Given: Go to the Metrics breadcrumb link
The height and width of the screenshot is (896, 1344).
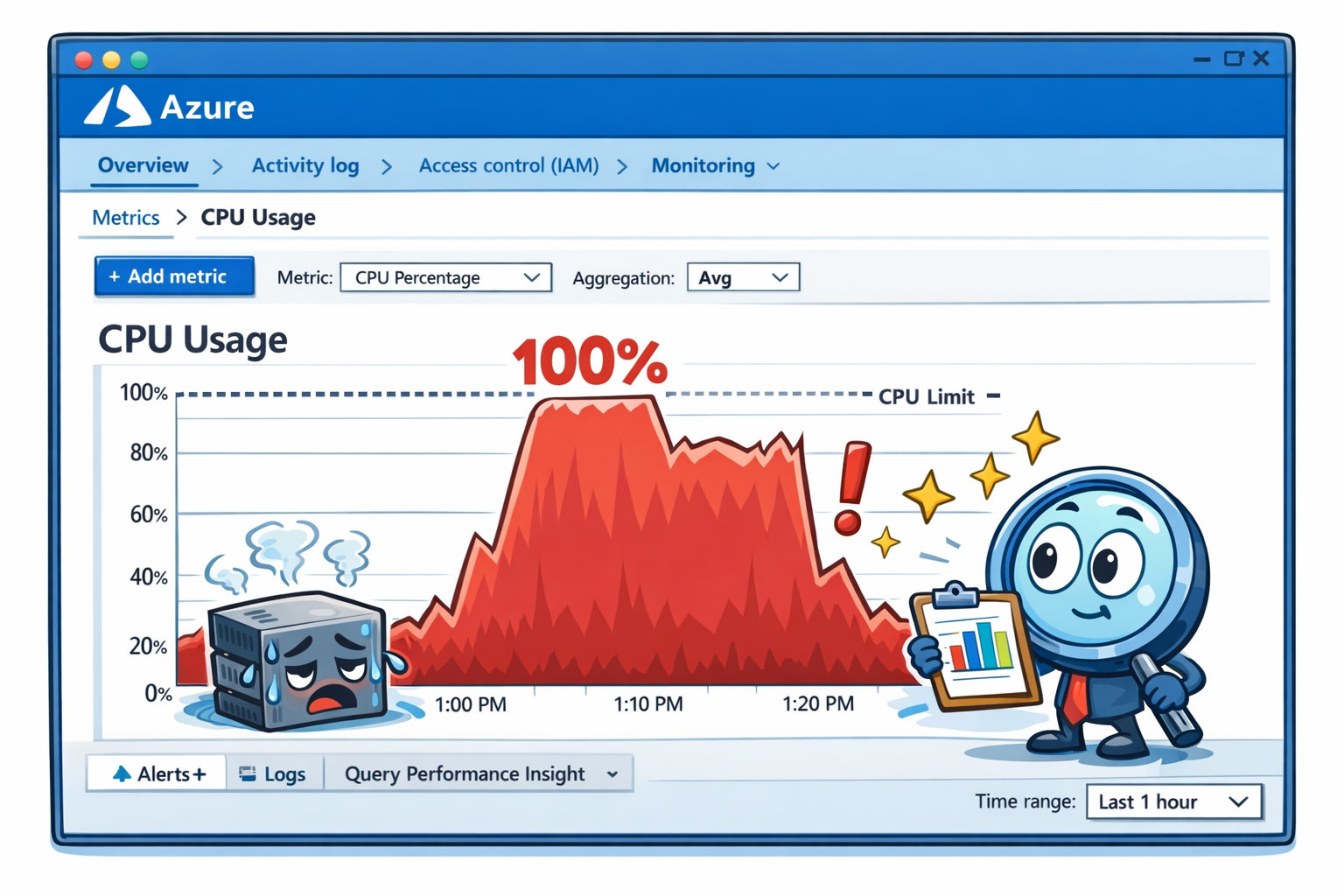Looking at the screenshot, I should (126, 217).
